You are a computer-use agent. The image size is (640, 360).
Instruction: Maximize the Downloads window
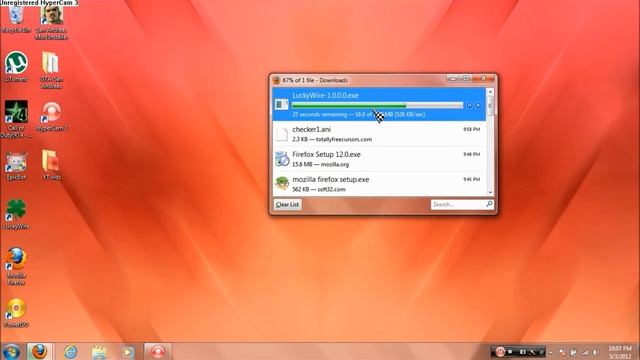tap(465, 78)
